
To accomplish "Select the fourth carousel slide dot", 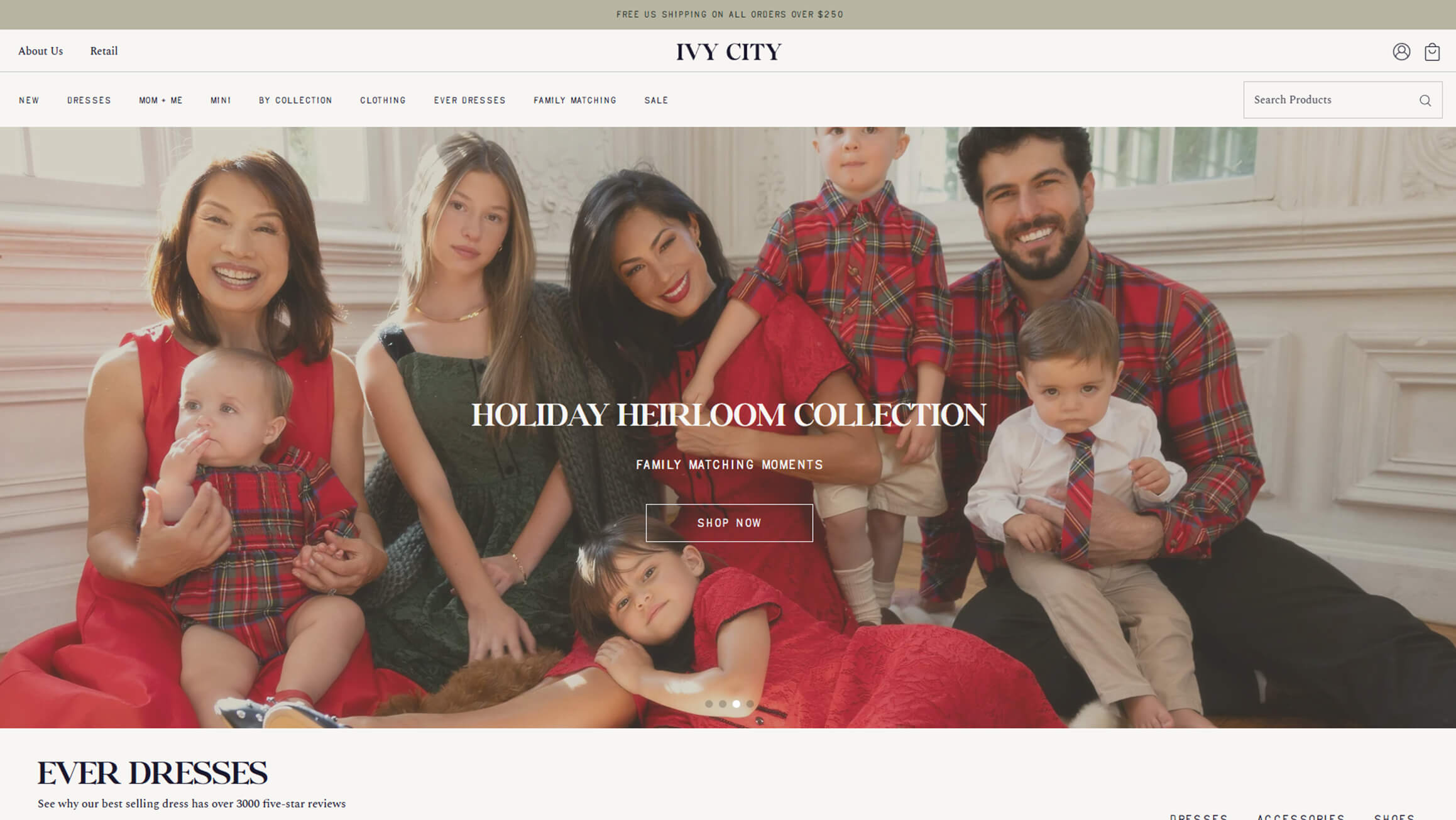I will [x=750, y=704].
